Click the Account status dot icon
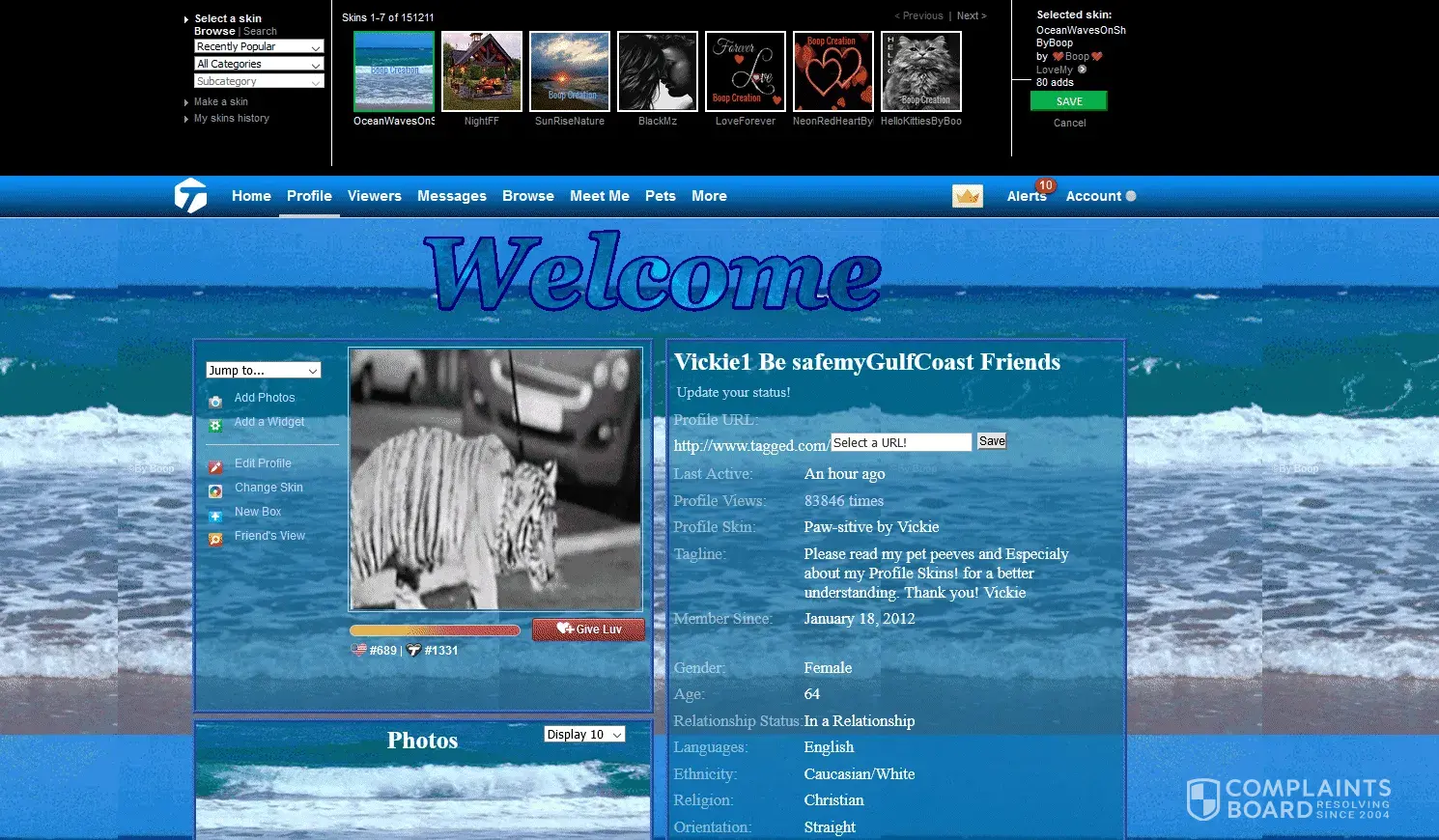The image size is (1439, 840). pyautogui.click(x=1131, y=196)
